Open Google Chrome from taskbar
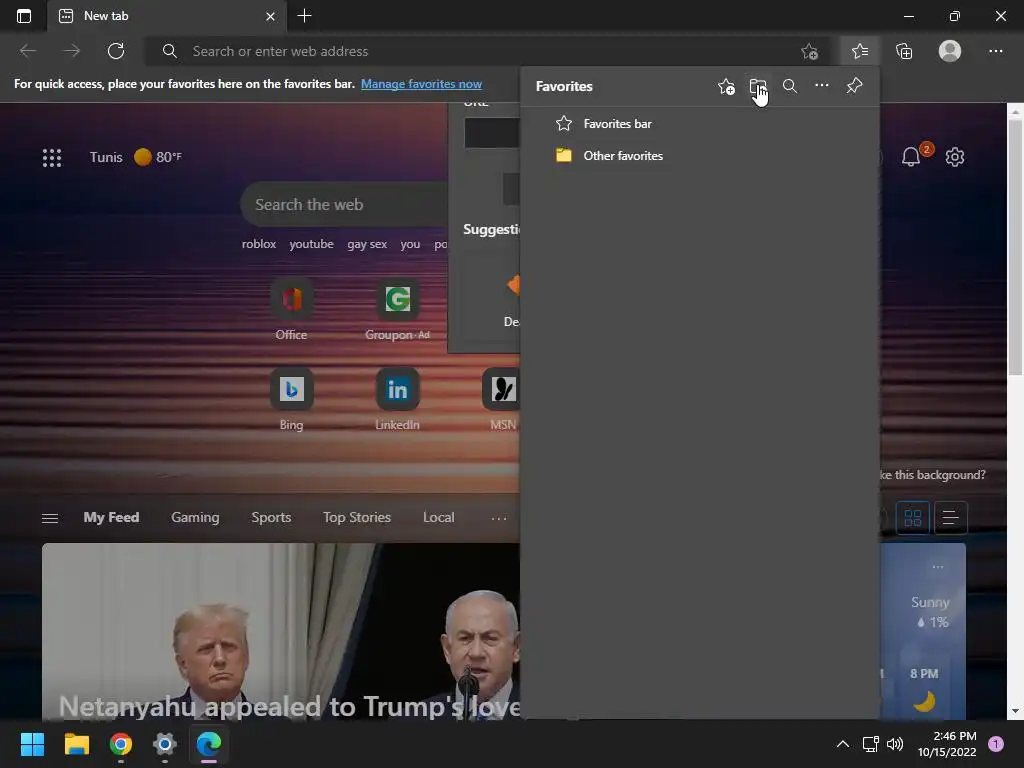 (121, 744)
